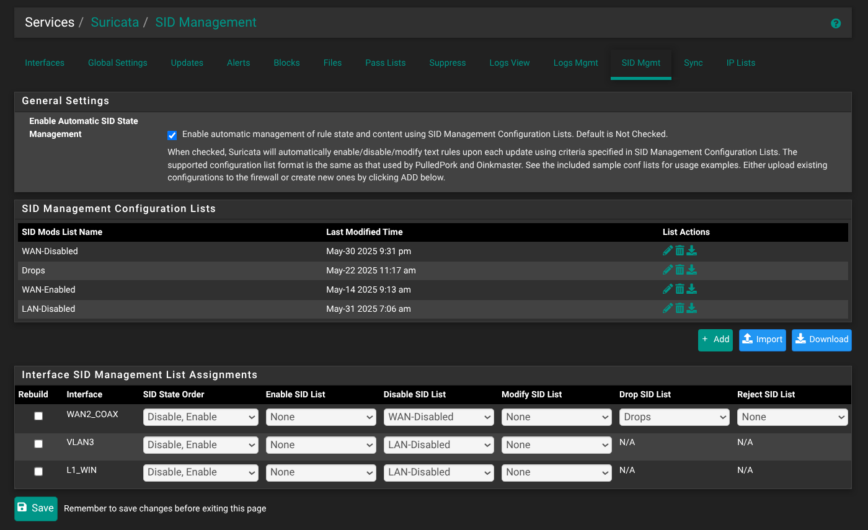The height and width of the screenshot is (530, 868).
Task: Open Modify SID List dropdown for L1_WIN
Action: [556, 472]
